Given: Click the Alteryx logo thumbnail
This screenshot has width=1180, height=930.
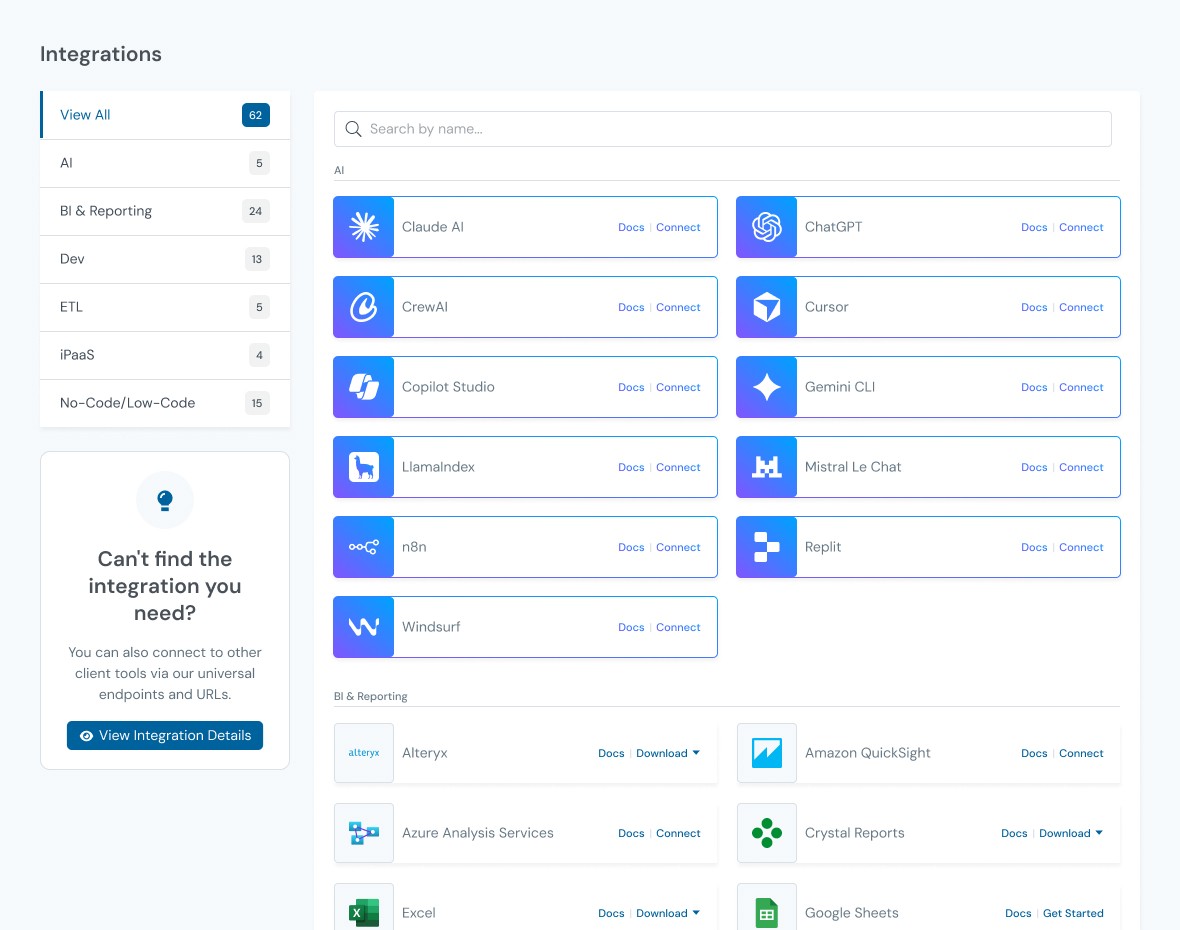Looking at the screenshot, I should [363, 753].
